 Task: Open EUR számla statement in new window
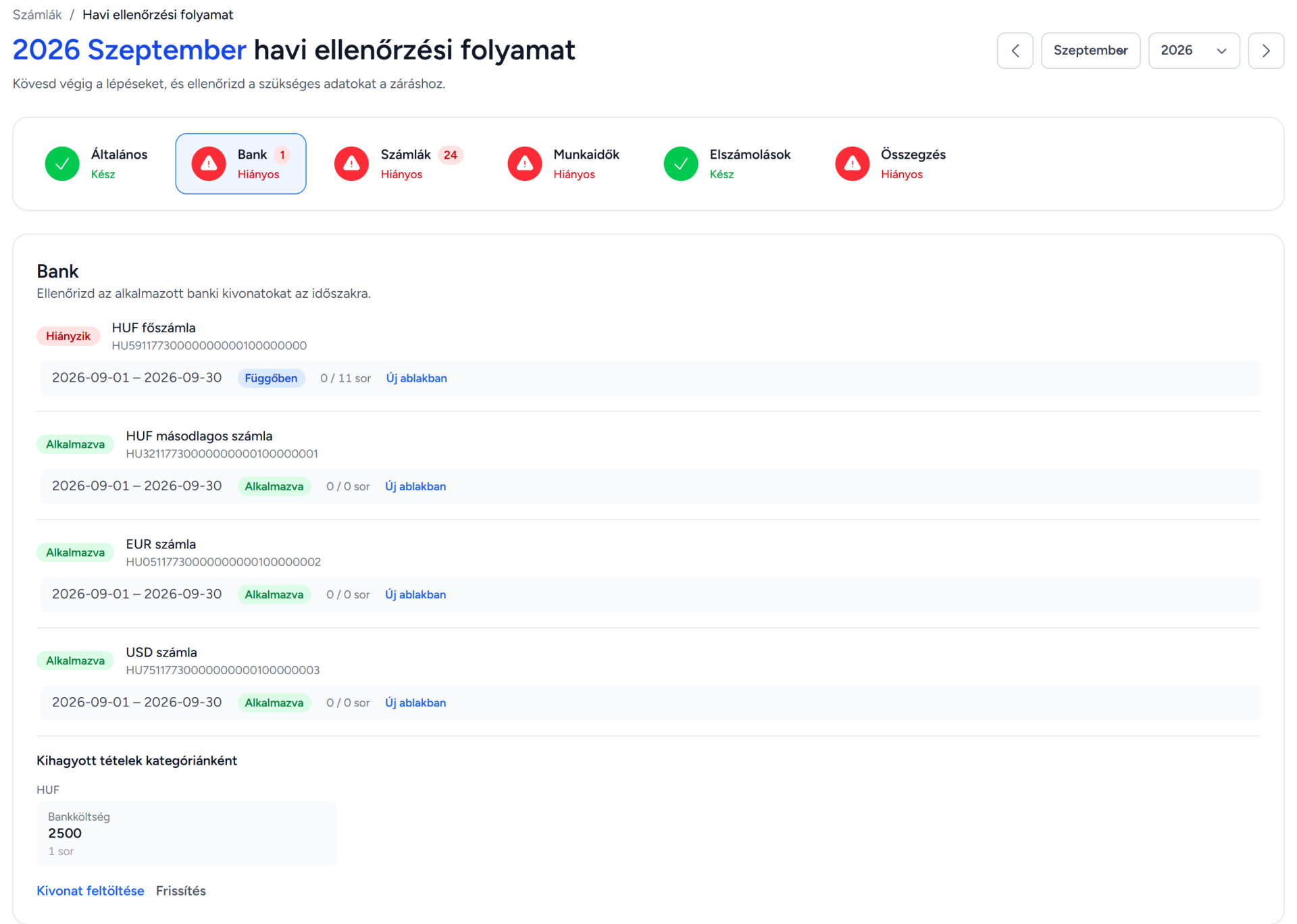point(415,594)
